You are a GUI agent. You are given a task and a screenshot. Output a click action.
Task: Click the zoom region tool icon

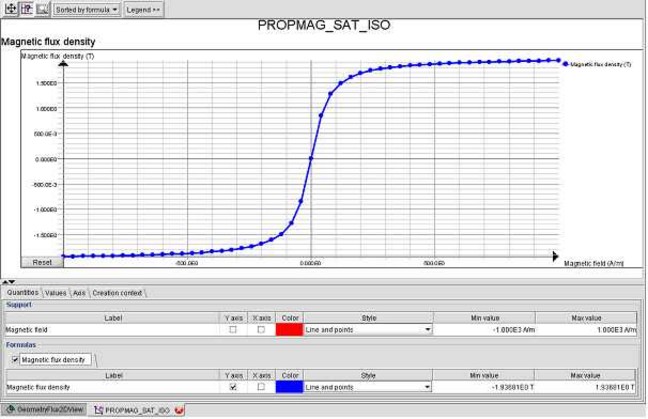(42, 9)
